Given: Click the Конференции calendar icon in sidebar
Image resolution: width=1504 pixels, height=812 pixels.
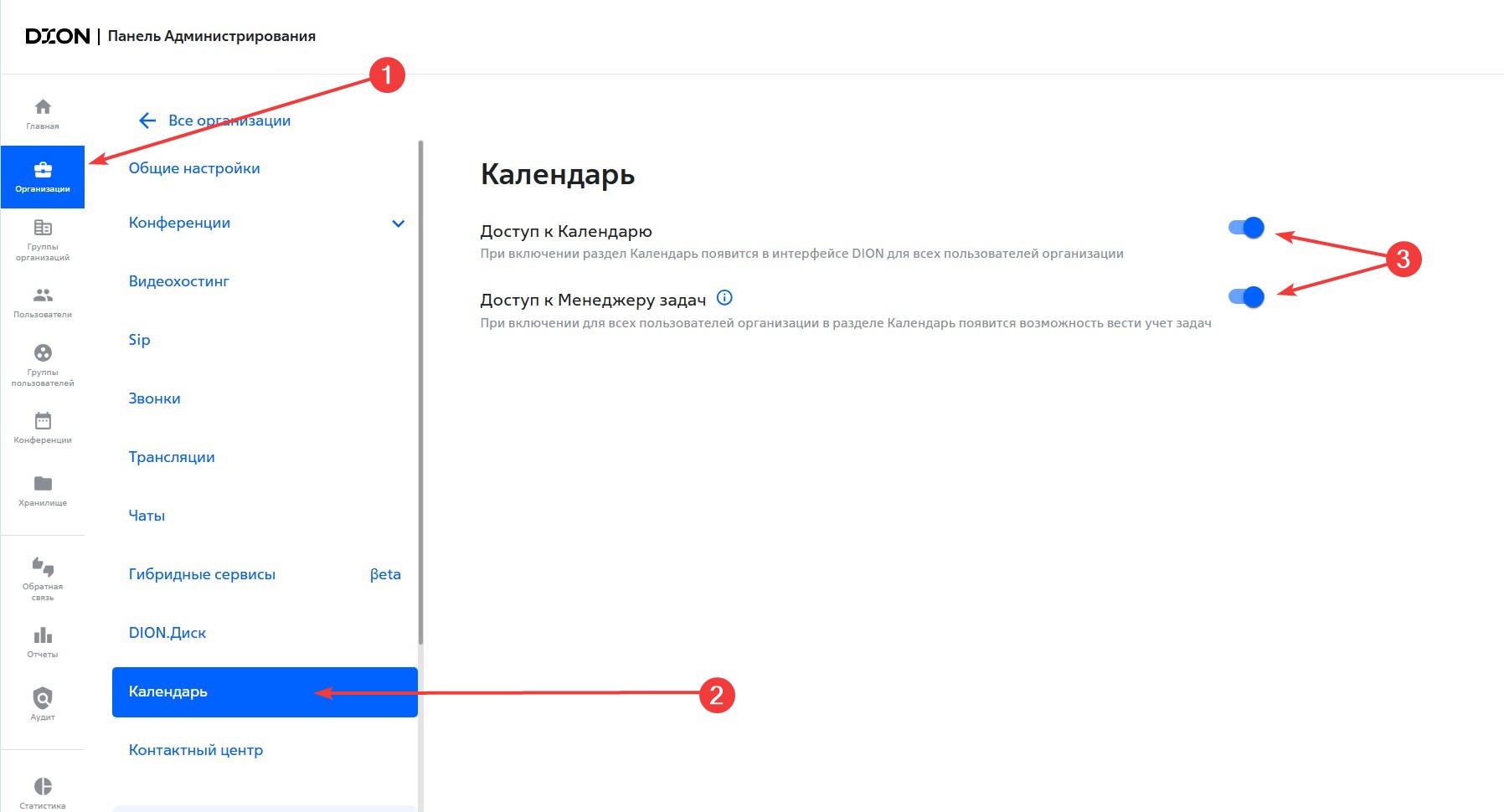Looking at the screenshot, I should [x=43, y=421].
